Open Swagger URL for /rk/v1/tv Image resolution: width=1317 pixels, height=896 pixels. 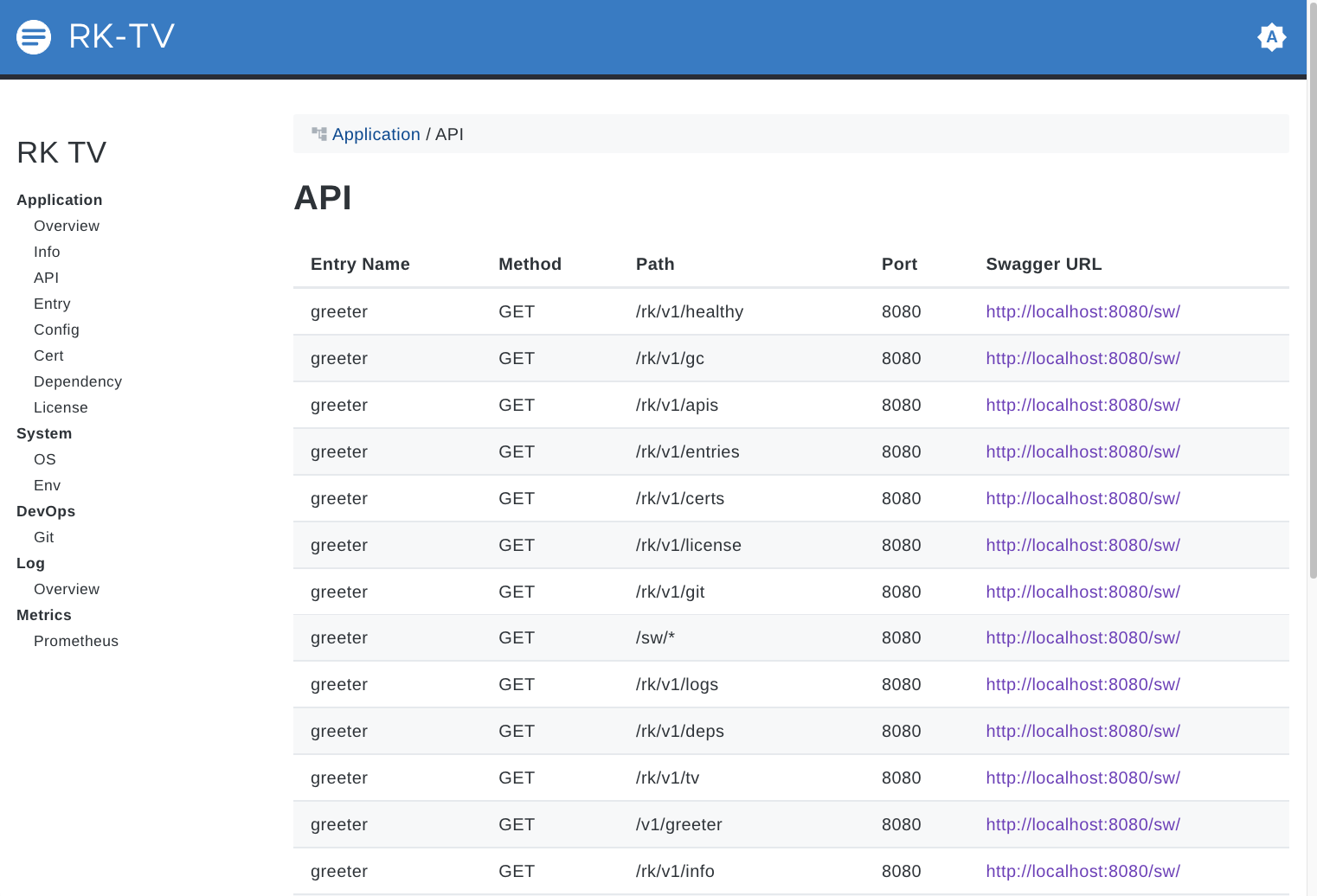coord(1083,778)
